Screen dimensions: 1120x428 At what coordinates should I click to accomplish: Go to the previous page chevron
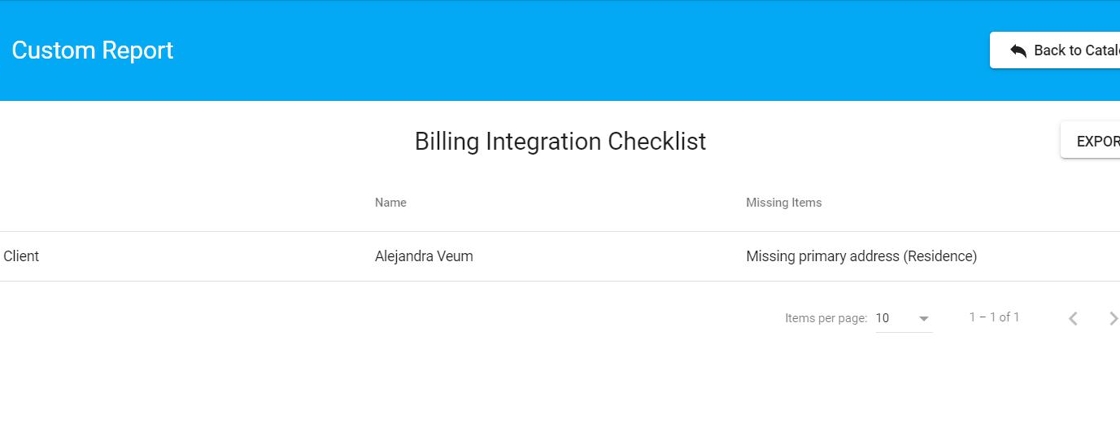point(1073,318)
